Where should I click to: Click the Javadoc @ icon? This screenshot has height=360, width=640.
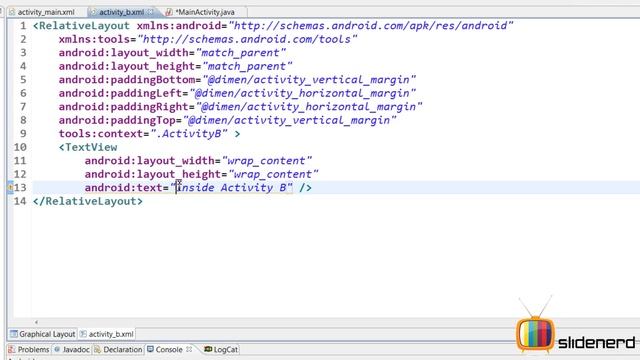point(57,349)
